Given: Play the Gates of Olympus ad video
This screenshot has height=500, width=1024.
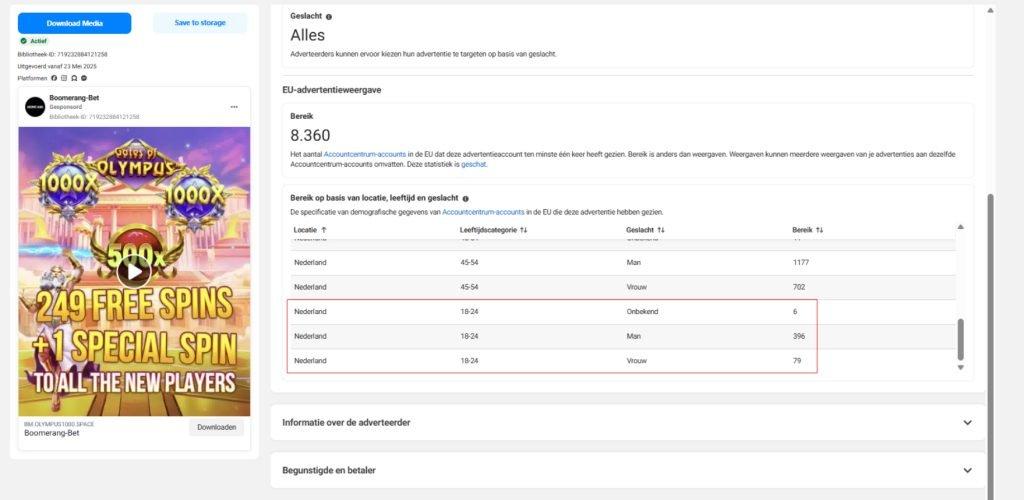Looking at the screenshot, I should (134, 272).
